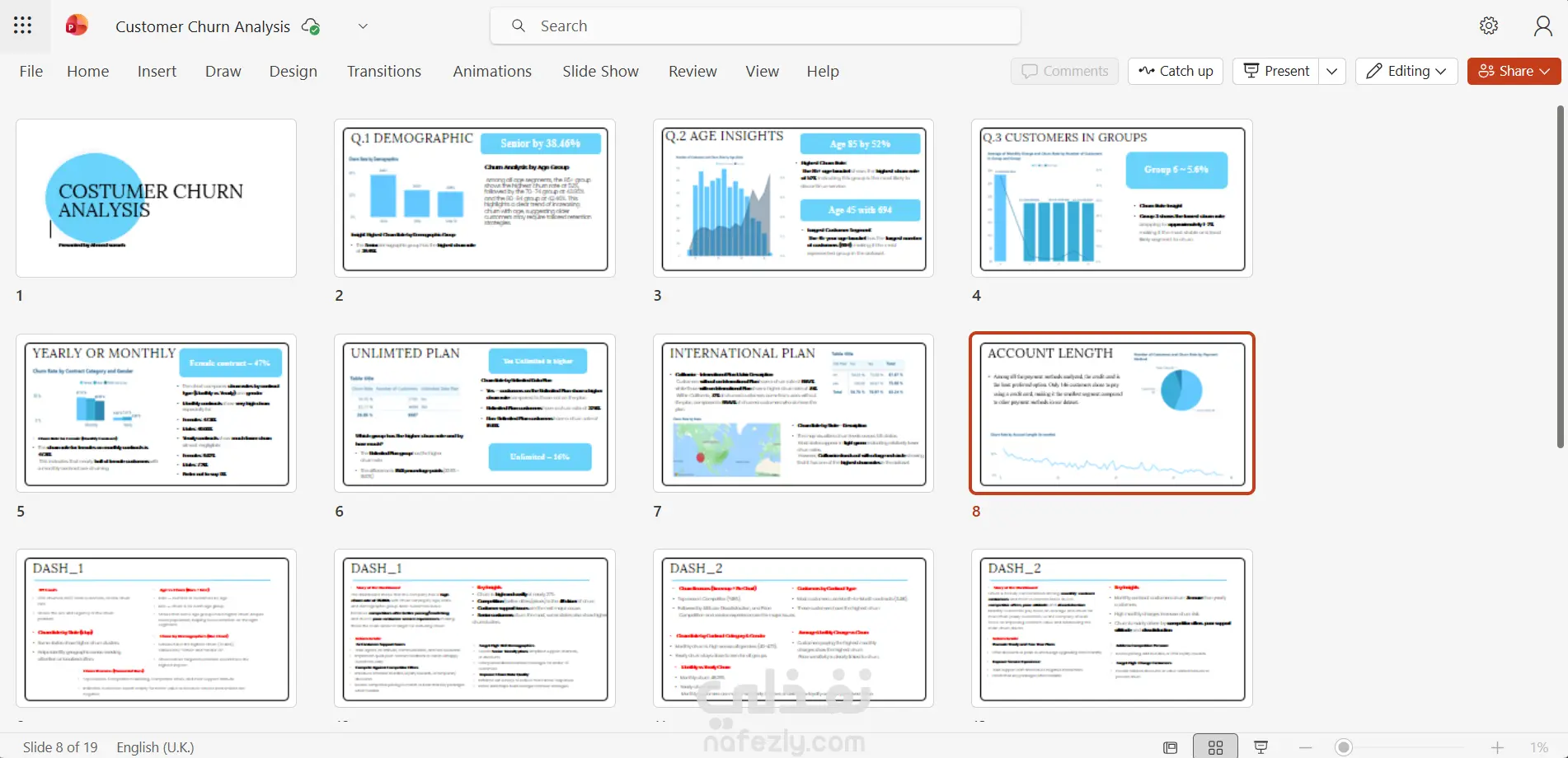
Task: Open the account profile icon
Action: [x=1543, y=26]
